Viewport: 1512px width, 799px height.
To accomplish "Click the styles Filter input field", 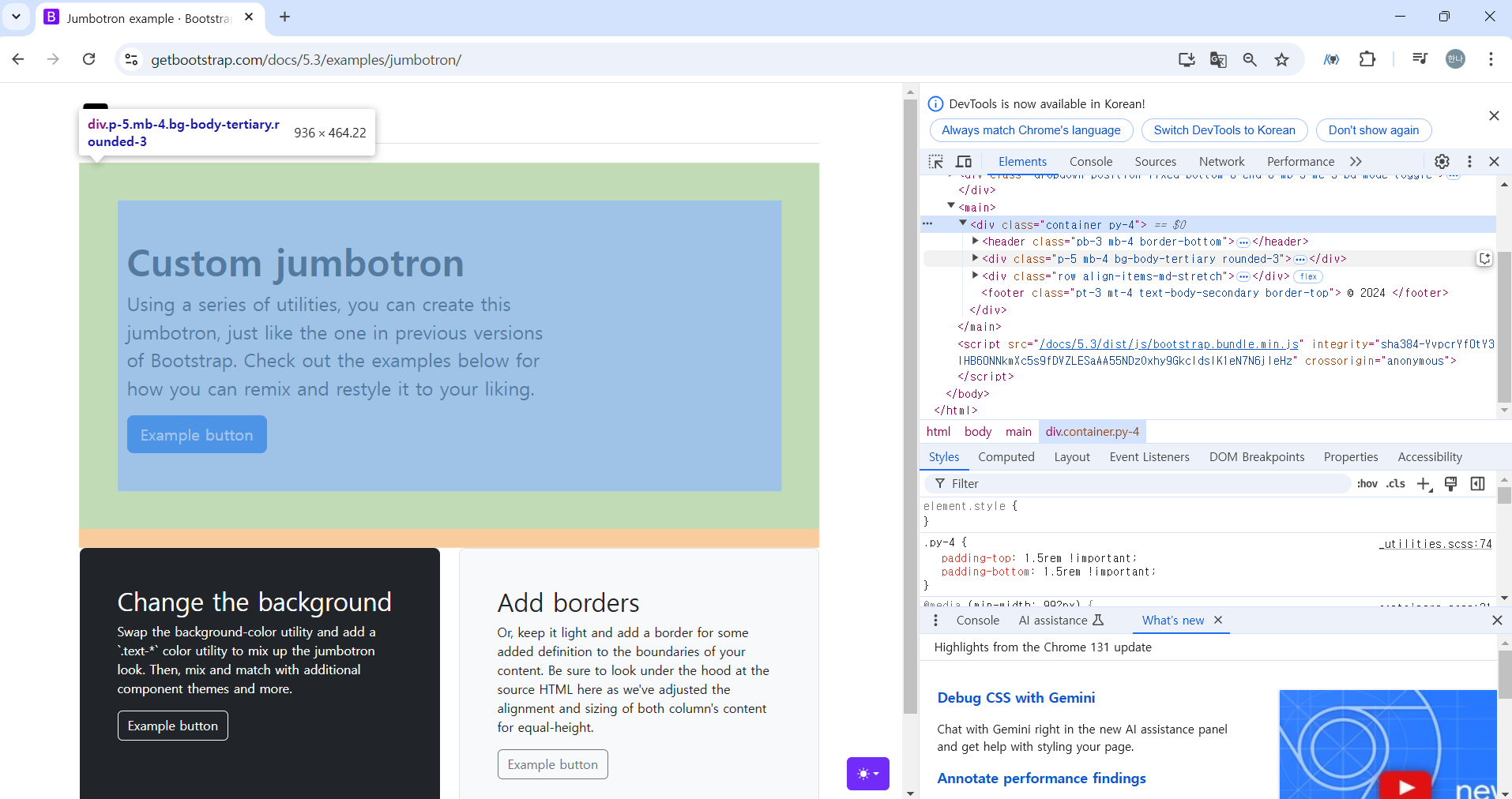I will 1138,483.
